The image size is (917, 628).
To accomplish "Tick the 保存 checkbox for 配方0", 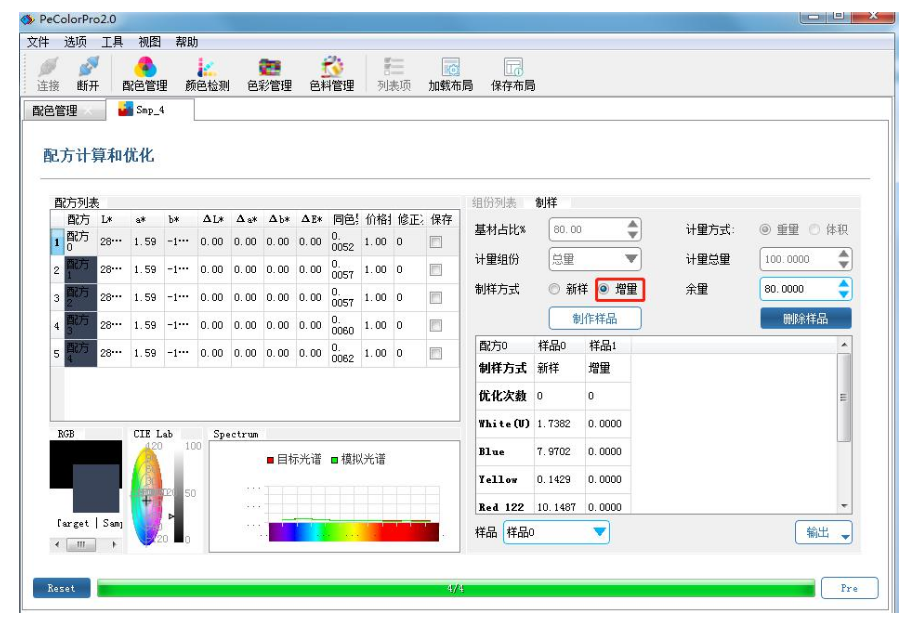I will coord(436,241).
